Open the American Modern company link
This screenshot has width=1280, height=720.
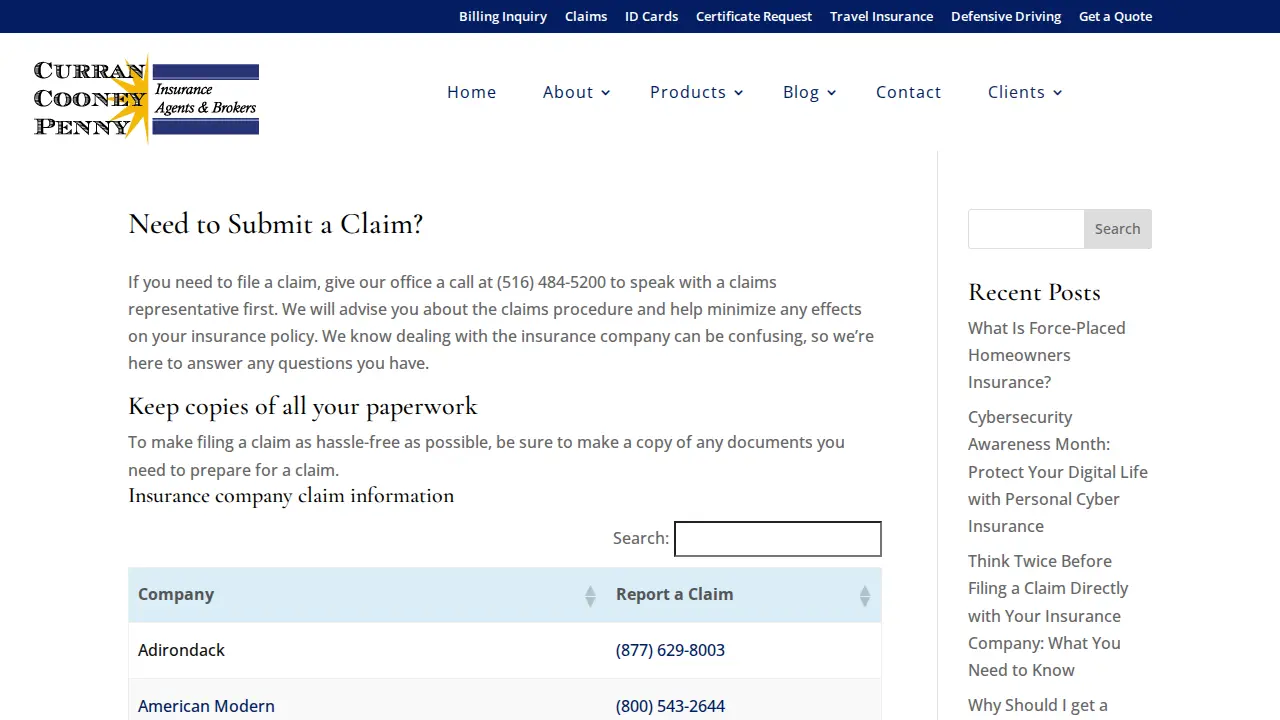point(206,706)
